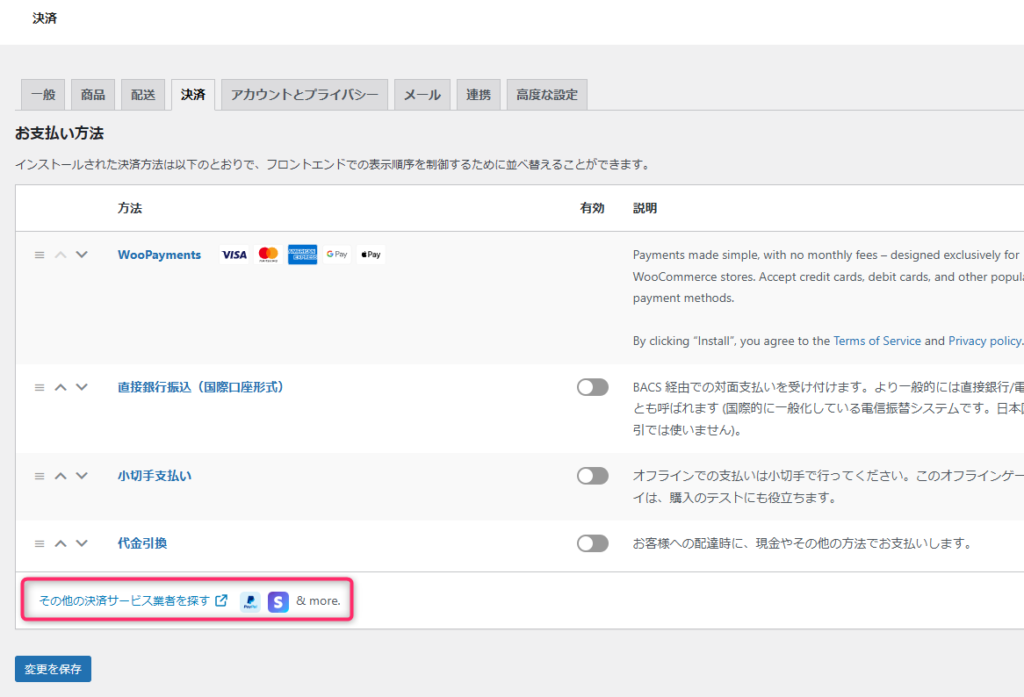Click the Stripe icon next to PayPal
The width and height of the screenshot is (1024, 697).
277,601
